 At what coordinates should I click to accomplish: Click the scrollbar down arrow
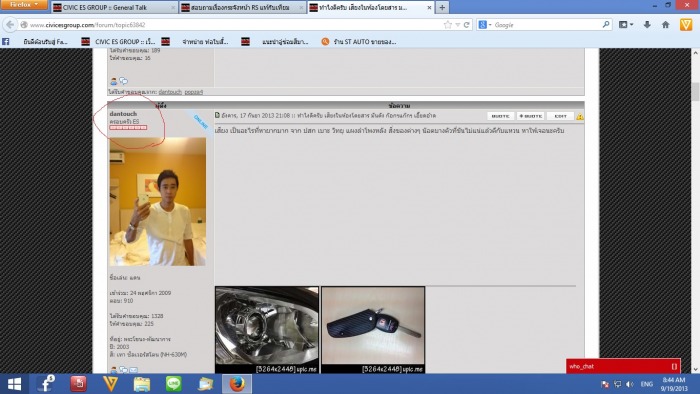(x=695, y=369)
